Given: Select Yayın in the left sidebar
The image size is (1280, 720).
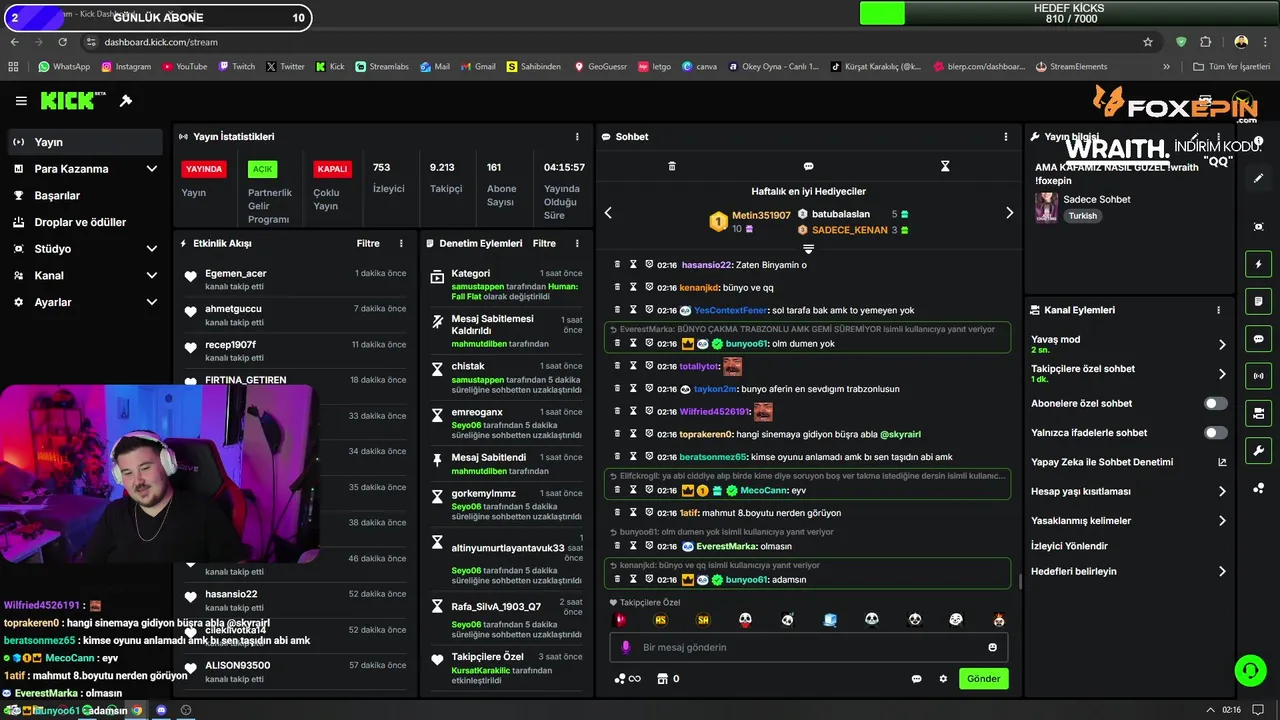Looking at the screenshot, I should (85, 142).
